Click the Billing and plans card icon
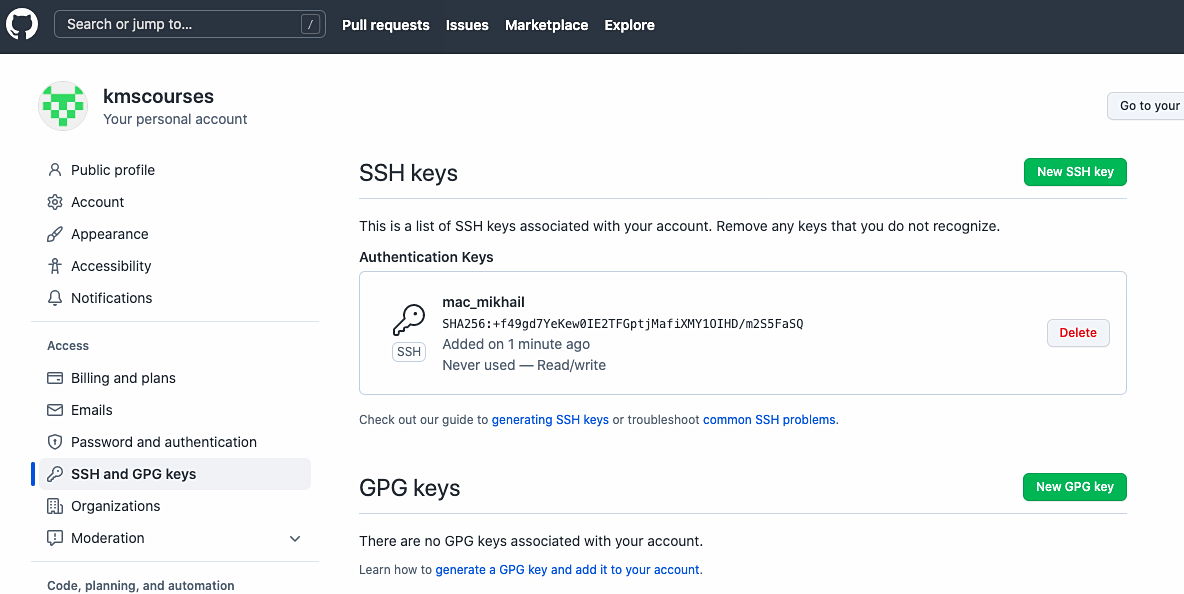The image size is (1184, 594). tap(55, 378)
